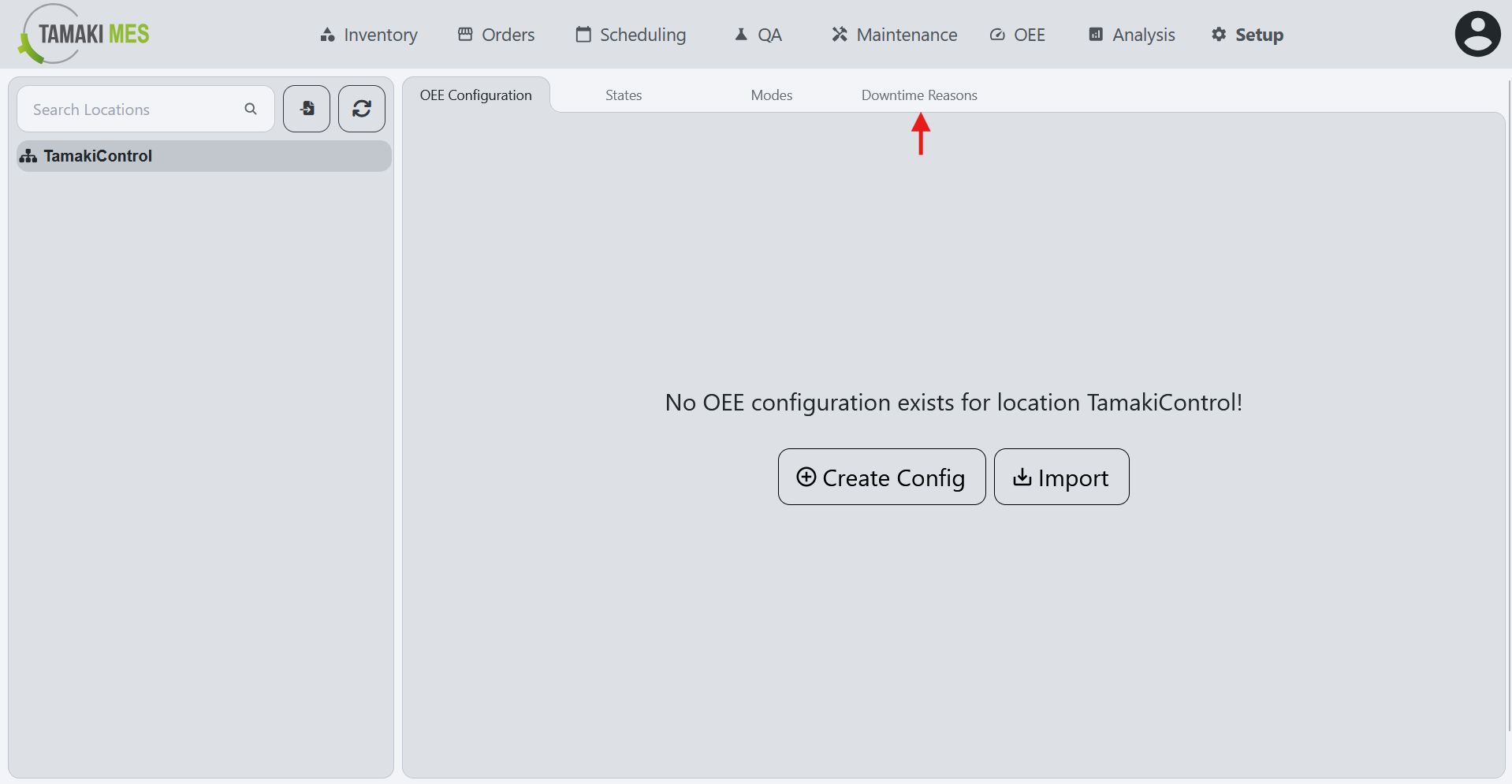This screenshot has width=1512, height=784.
Task: Click the Create Config button
Action: 881,477
